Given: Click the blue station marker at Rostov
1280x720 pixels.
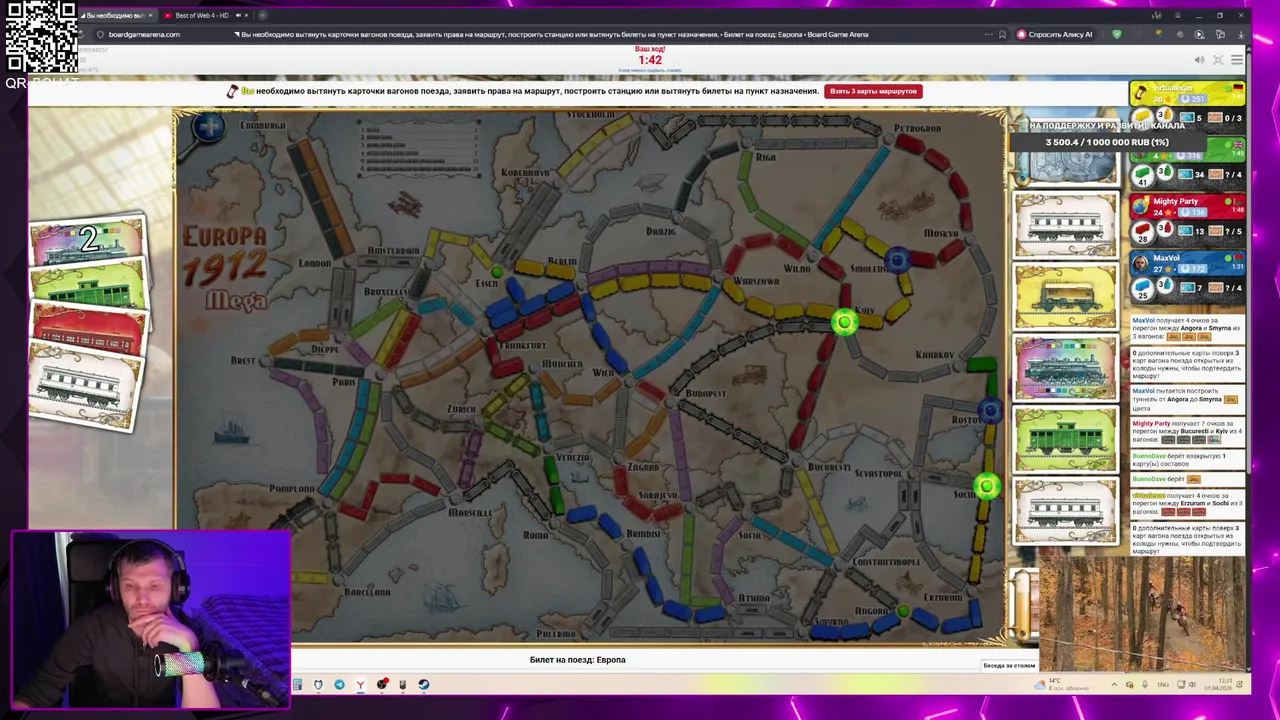Looking at the screenshot, I should (989, 410).
